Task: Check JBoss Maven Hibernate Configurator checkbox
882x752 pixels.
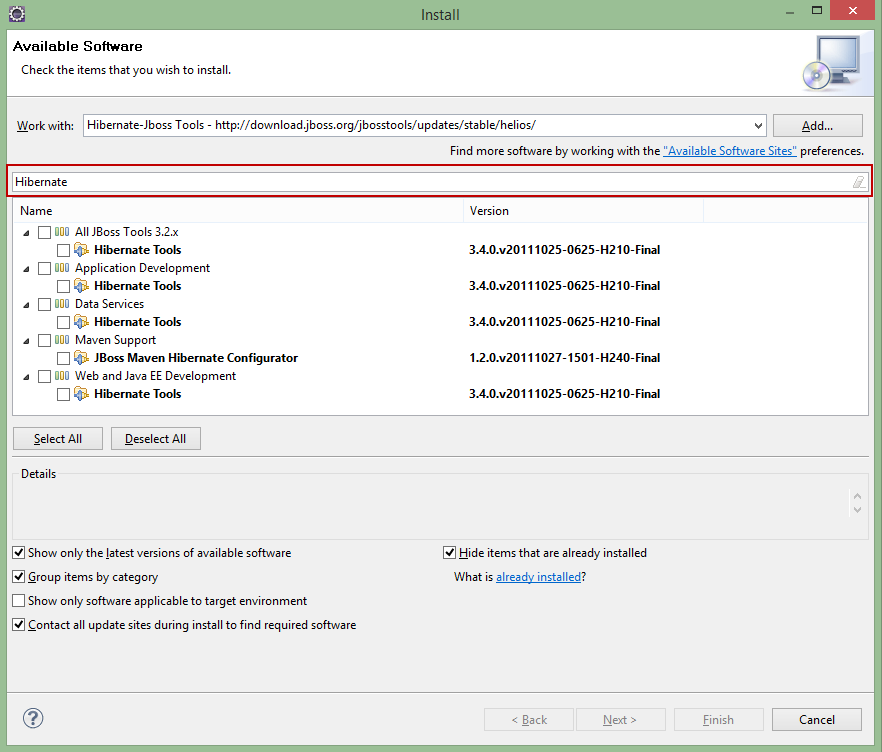Action: click(x=64, y=358)
